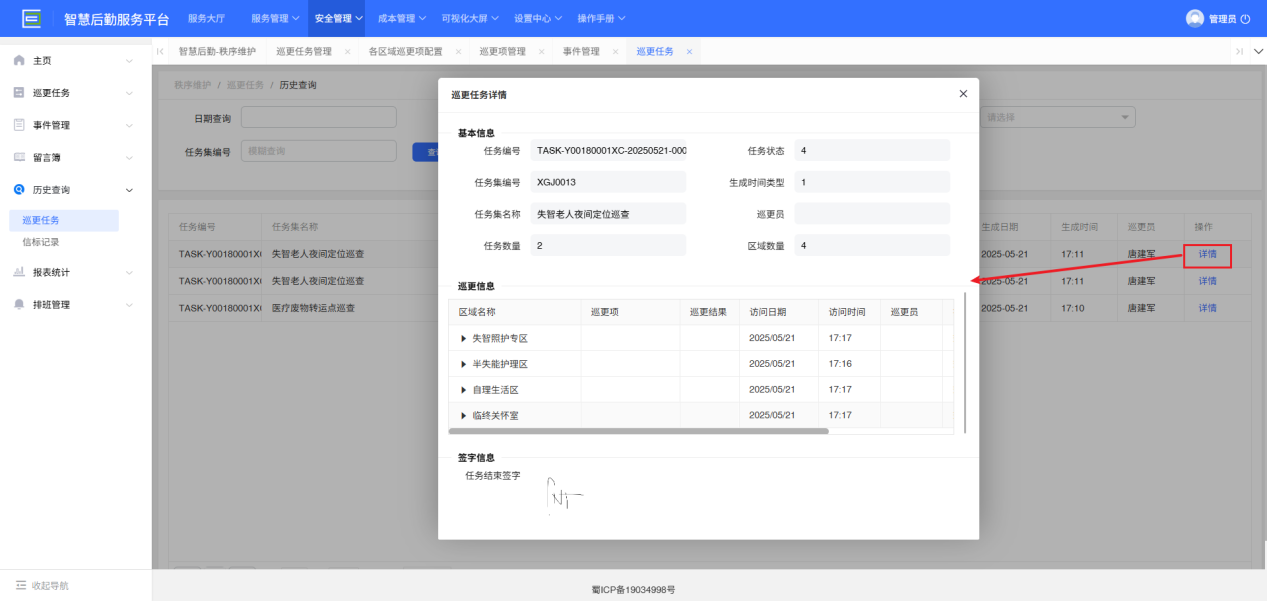Click the 17:16 visit time cell
Image resolution: width=1267 pixels, height=601 pixels.
pyautogui.click(x=849, y=364)
